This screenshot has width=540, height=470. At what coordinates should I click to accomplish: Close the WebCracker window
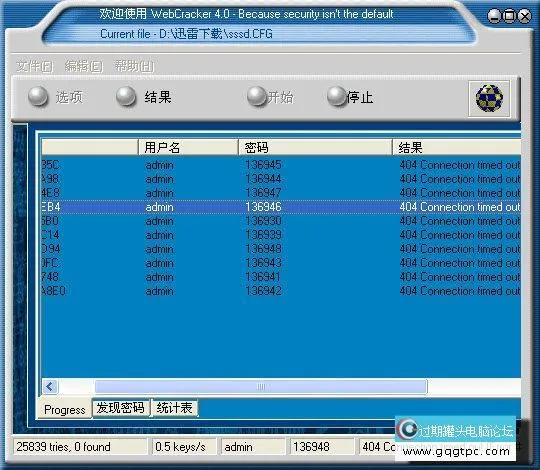(x=525, y=16)
